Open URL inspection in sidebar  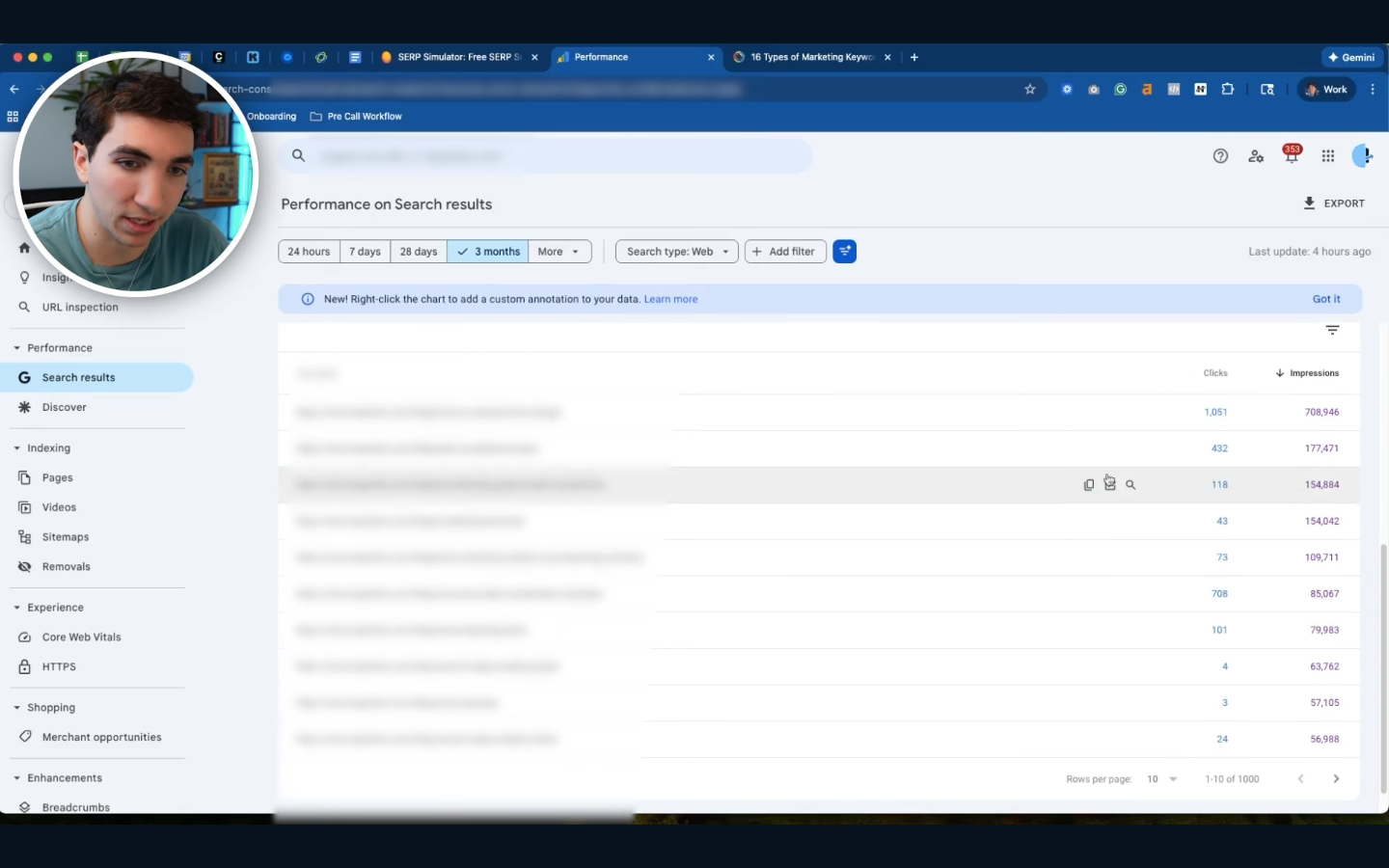click(x=80, y=308)
